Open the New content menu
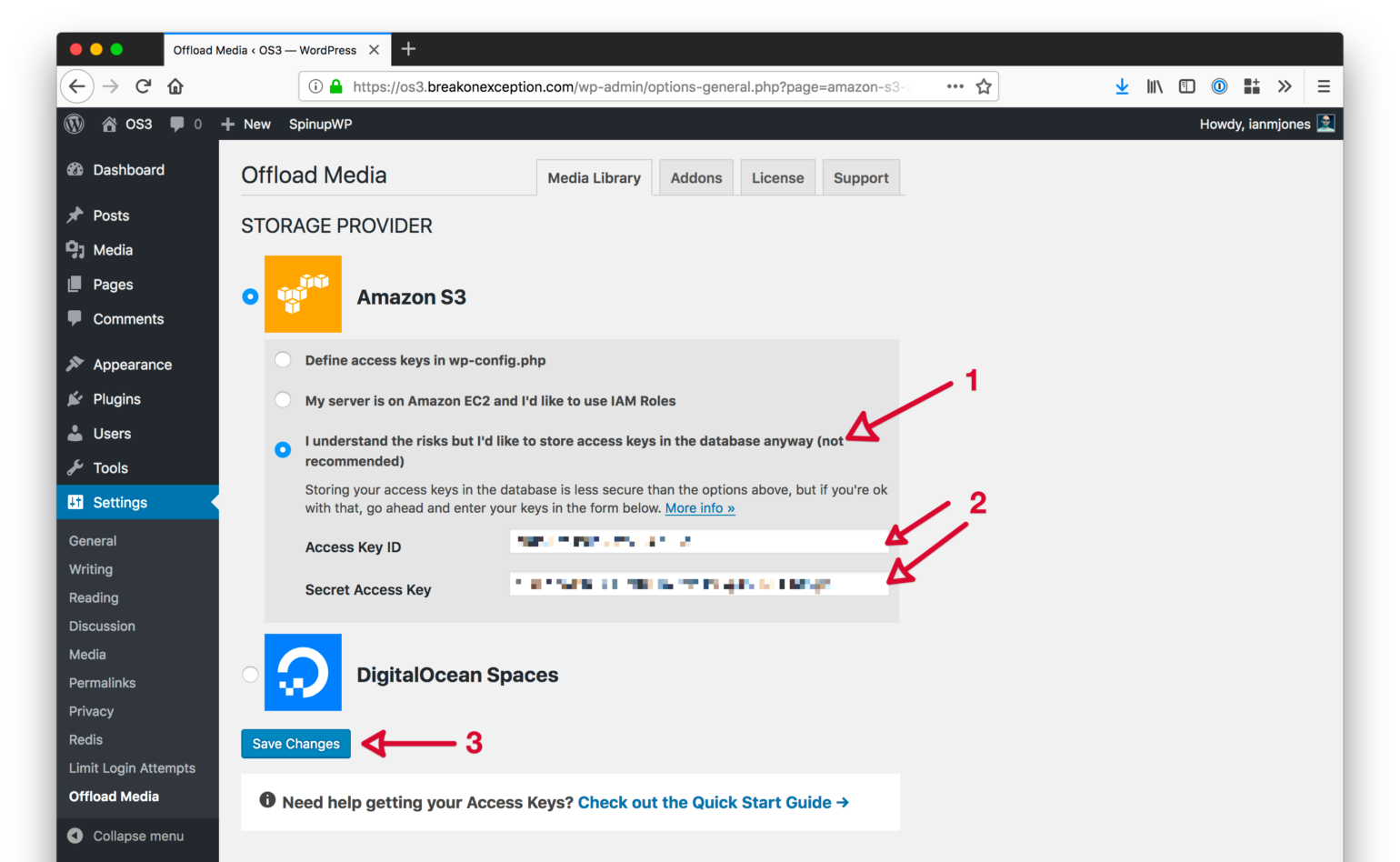Viewport: 1400px width, 862px height. (245, 124)
